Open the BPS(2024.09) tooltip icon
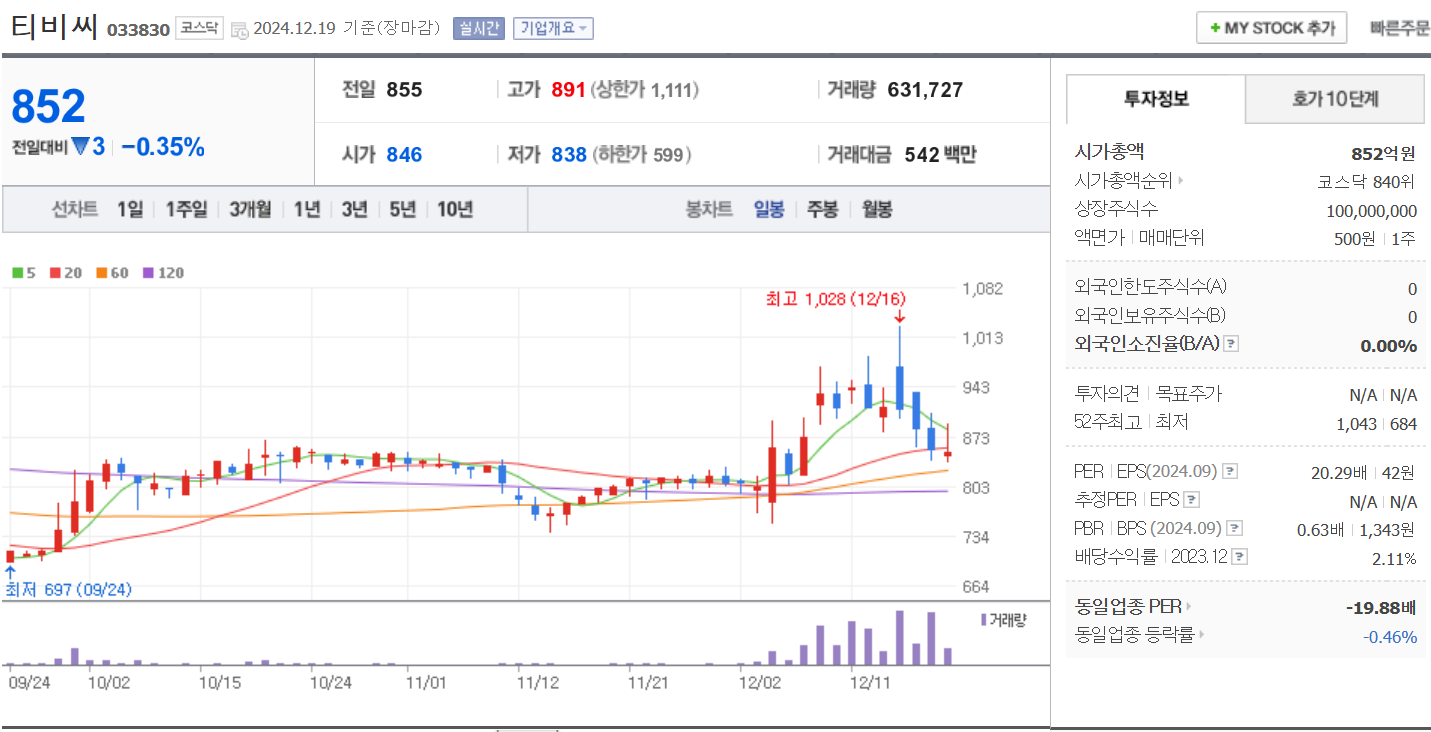 coord(1233,528)
